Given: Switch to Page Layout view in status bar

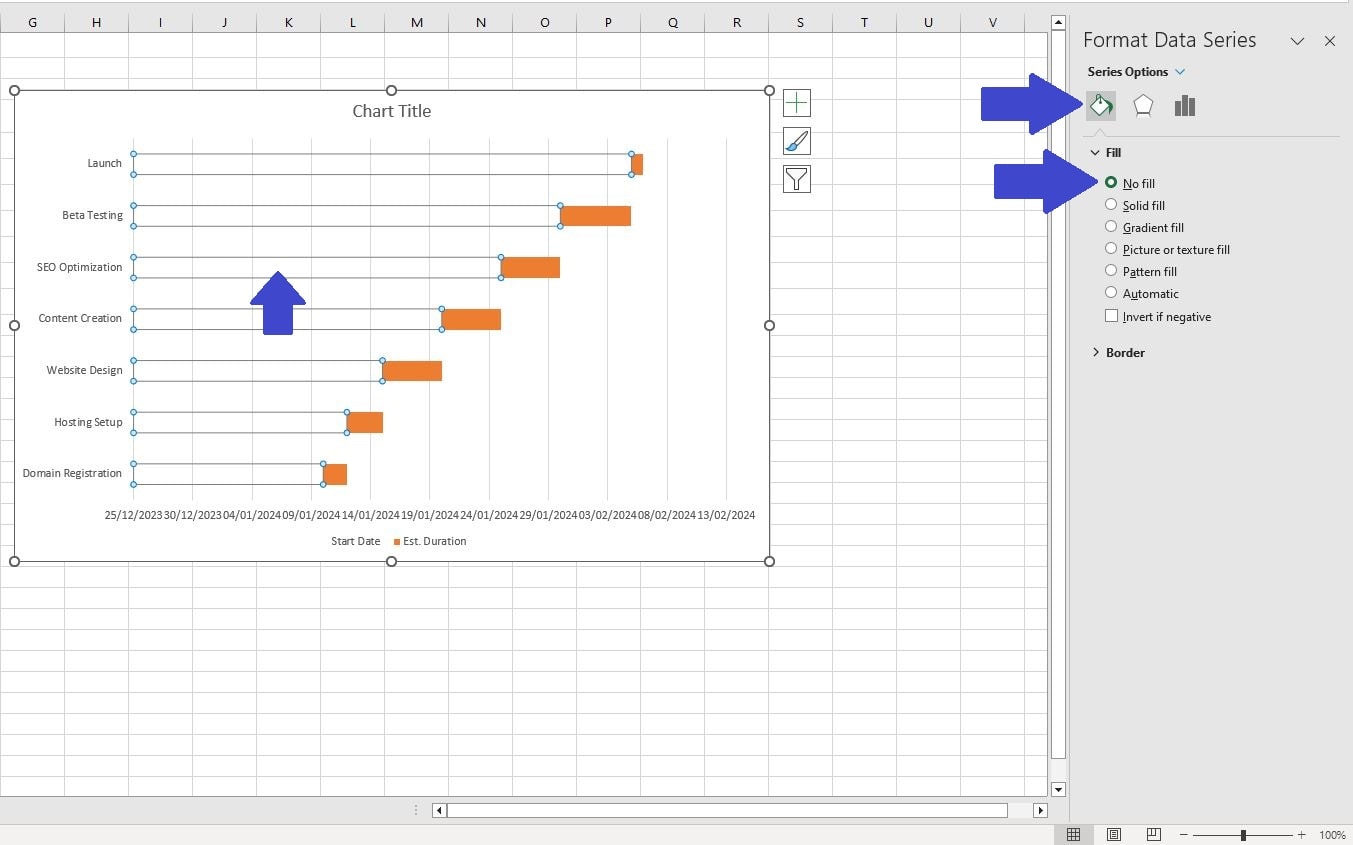Looking at the screenshot, I should coord(1113,834).
